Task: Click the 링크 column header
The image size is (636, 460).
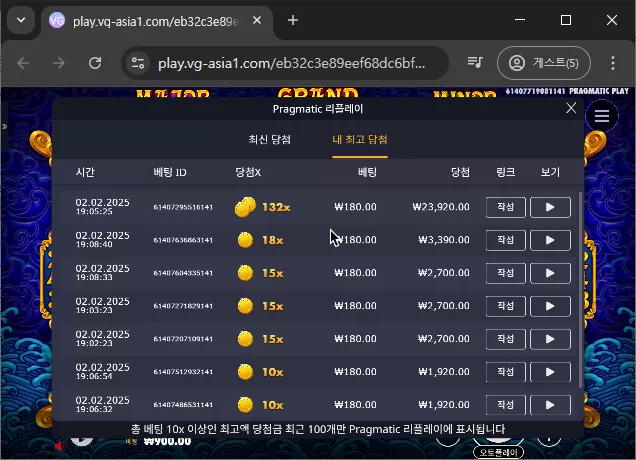Action: click(506, 172)
